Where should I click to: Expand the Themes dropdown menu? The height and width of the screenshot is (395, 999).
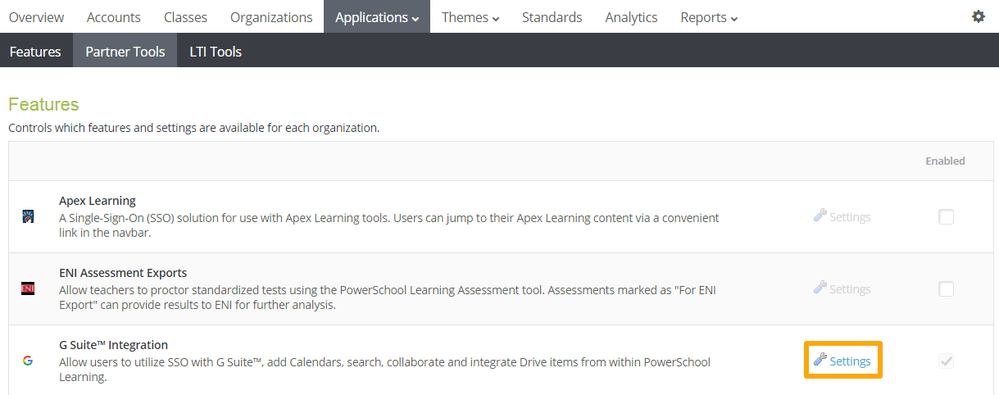470,17
